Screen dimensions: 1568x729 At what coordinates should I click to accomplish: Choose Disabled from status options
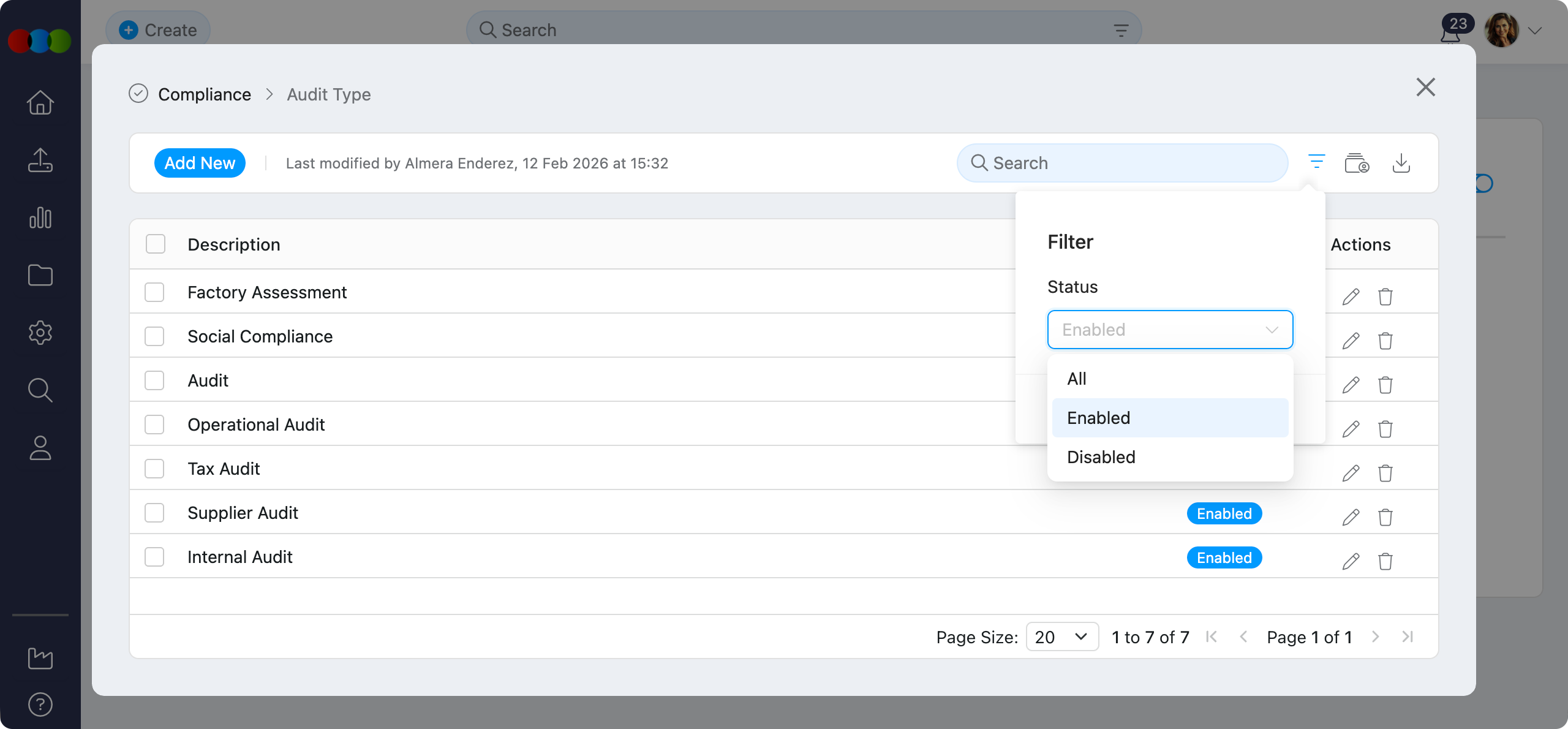tap(1101, 457)
